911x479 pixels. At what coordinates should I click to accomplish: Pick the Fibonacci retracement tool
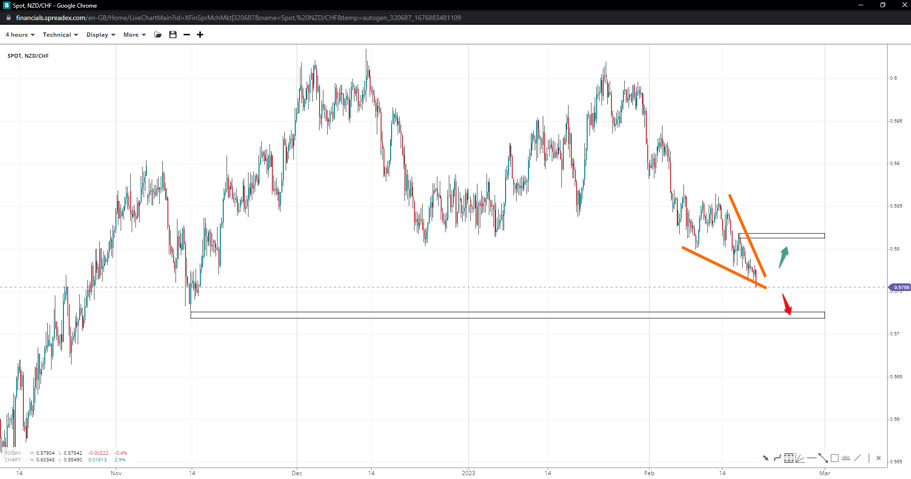789,458
